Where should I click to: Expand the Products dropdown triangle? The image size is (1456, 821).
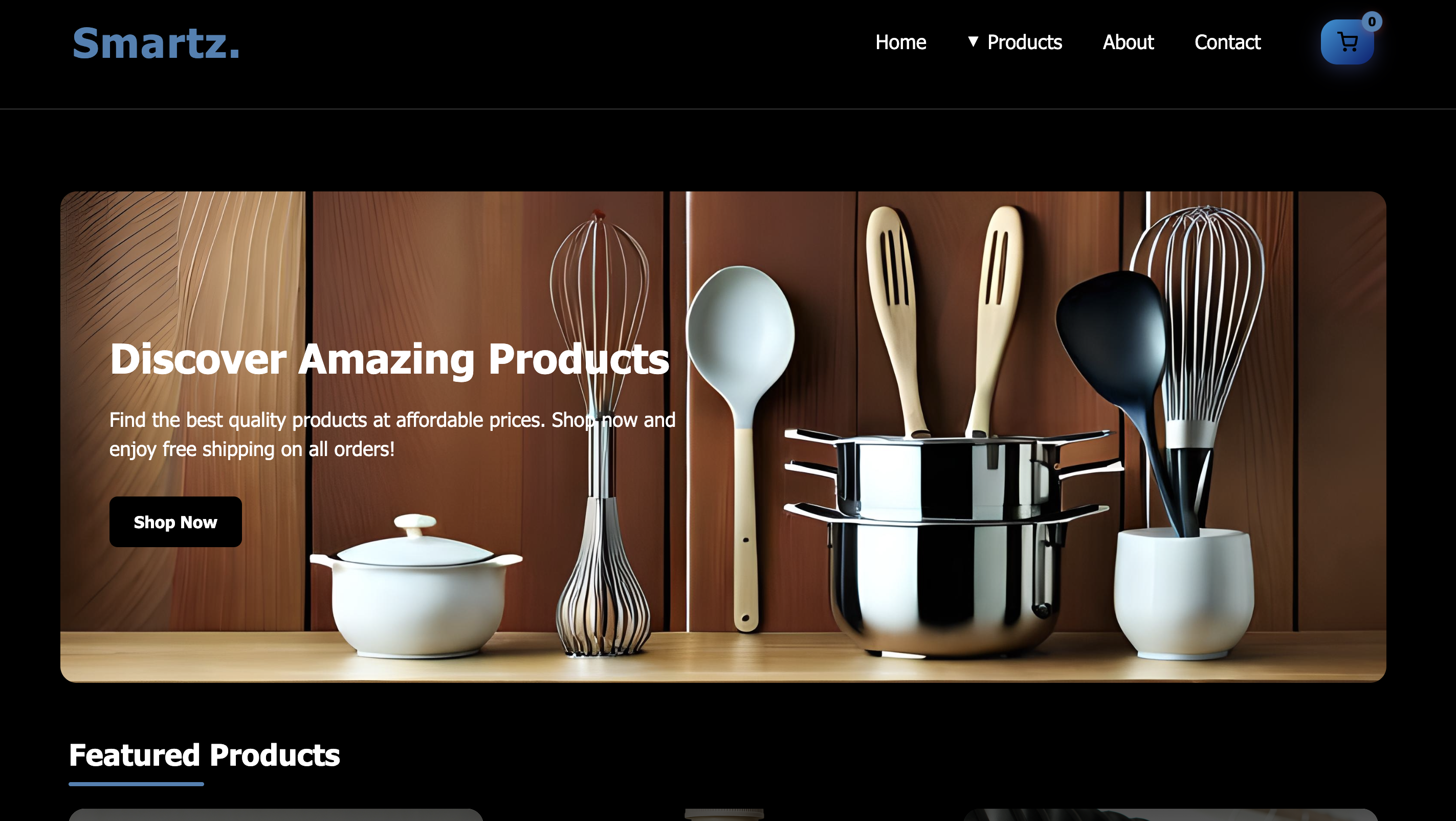(x=973, y=41)
